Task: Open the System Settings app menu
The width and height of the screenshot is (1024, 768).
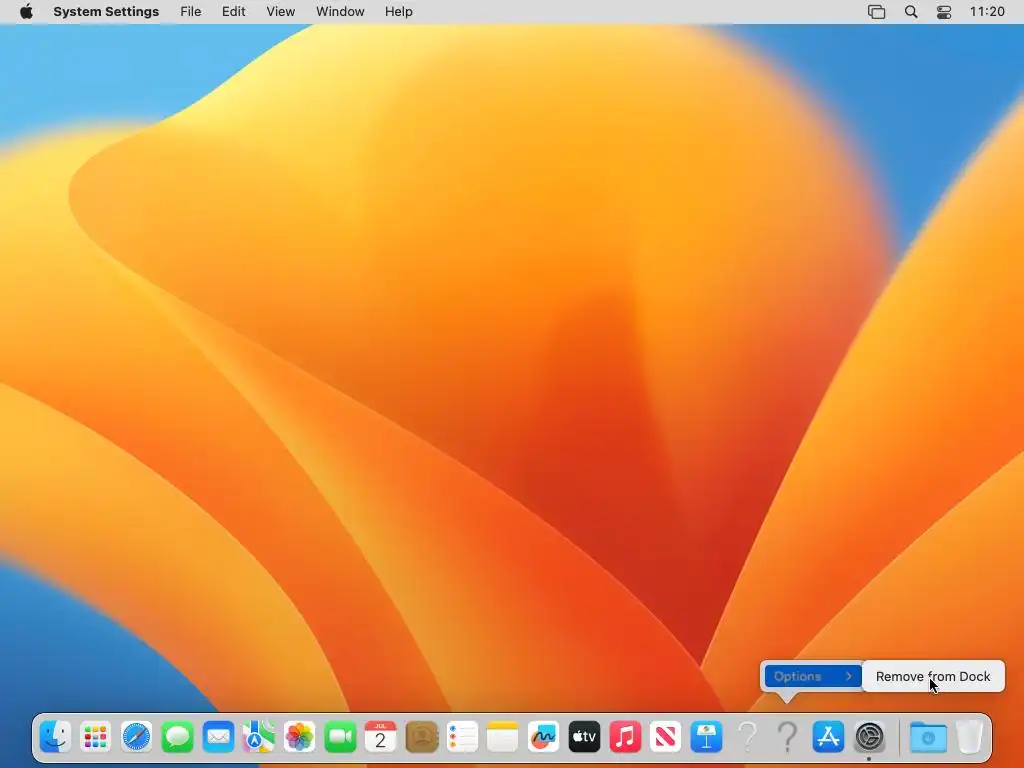Action: 106,12
